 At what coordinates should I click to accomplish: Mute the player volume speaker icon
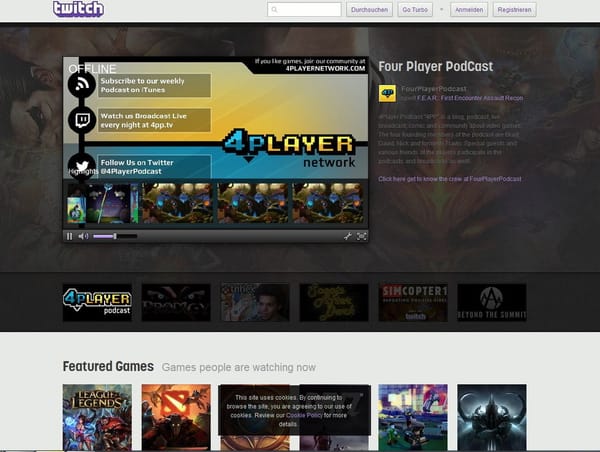(x=83, y=236)
